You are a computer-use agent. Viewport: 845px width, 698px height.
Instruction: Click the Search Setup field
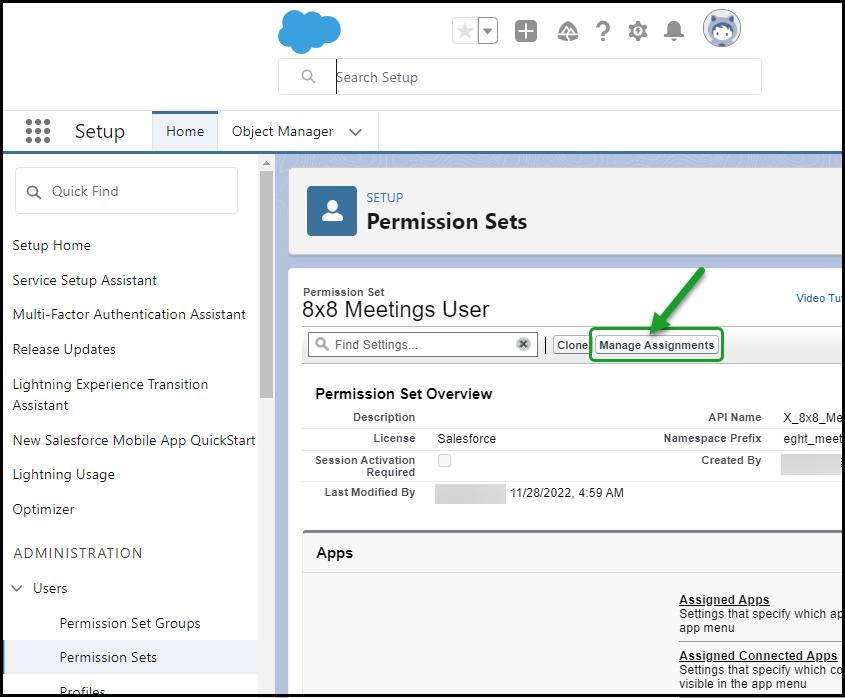click(x=520, y=77)
